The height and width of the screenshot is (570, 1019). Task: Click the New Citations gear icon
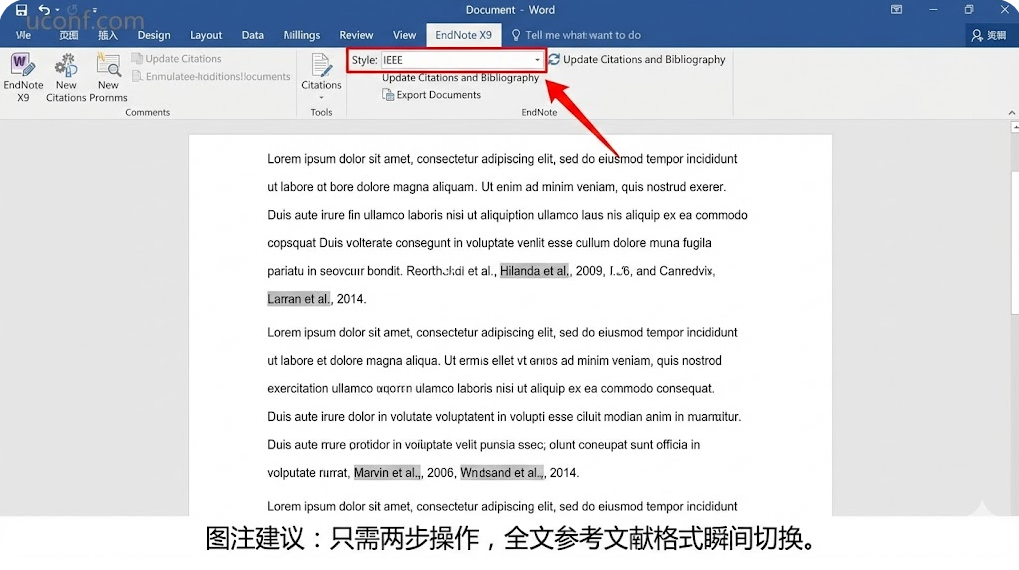coord(66,66)
